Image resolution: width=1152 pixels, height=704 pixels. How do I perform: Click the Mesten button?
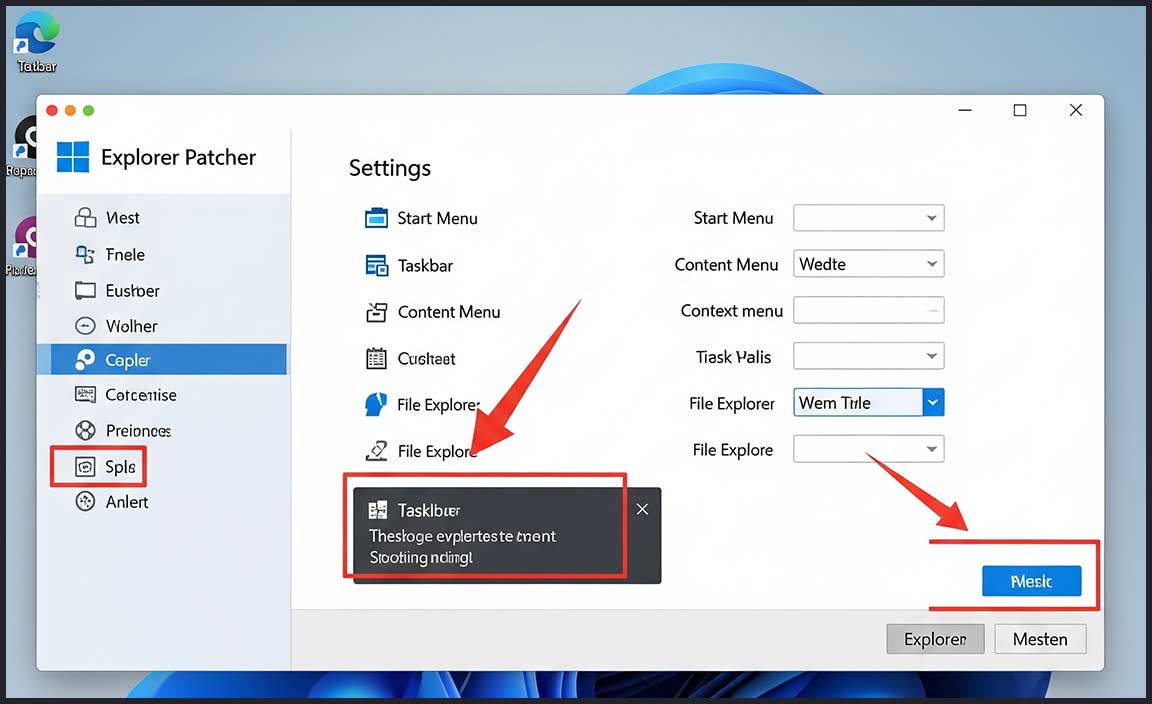pyautogui.click(x=1040, y=639)
